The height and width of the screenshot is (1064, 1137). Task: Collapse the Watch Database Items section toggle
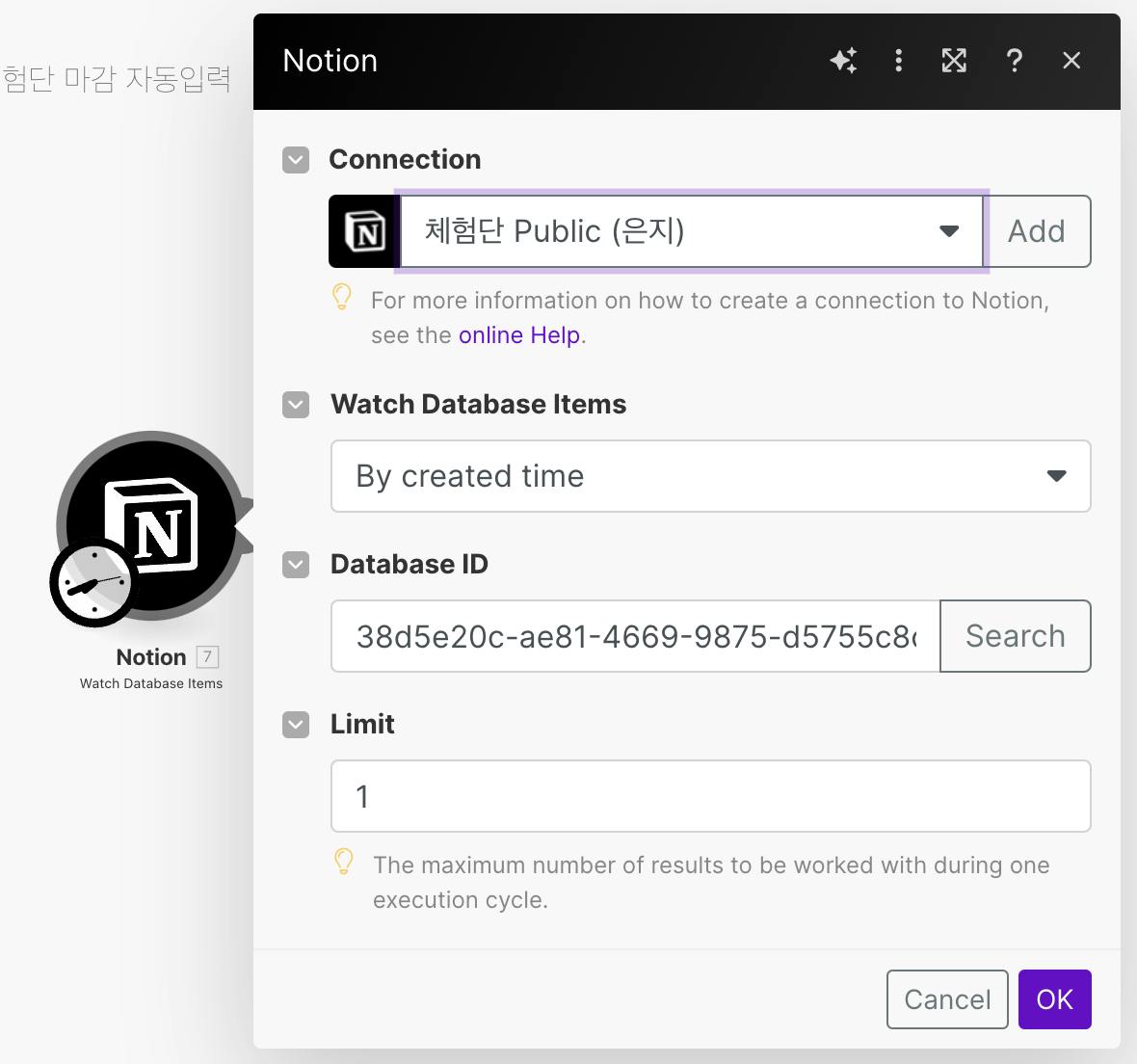pos(296,405)
